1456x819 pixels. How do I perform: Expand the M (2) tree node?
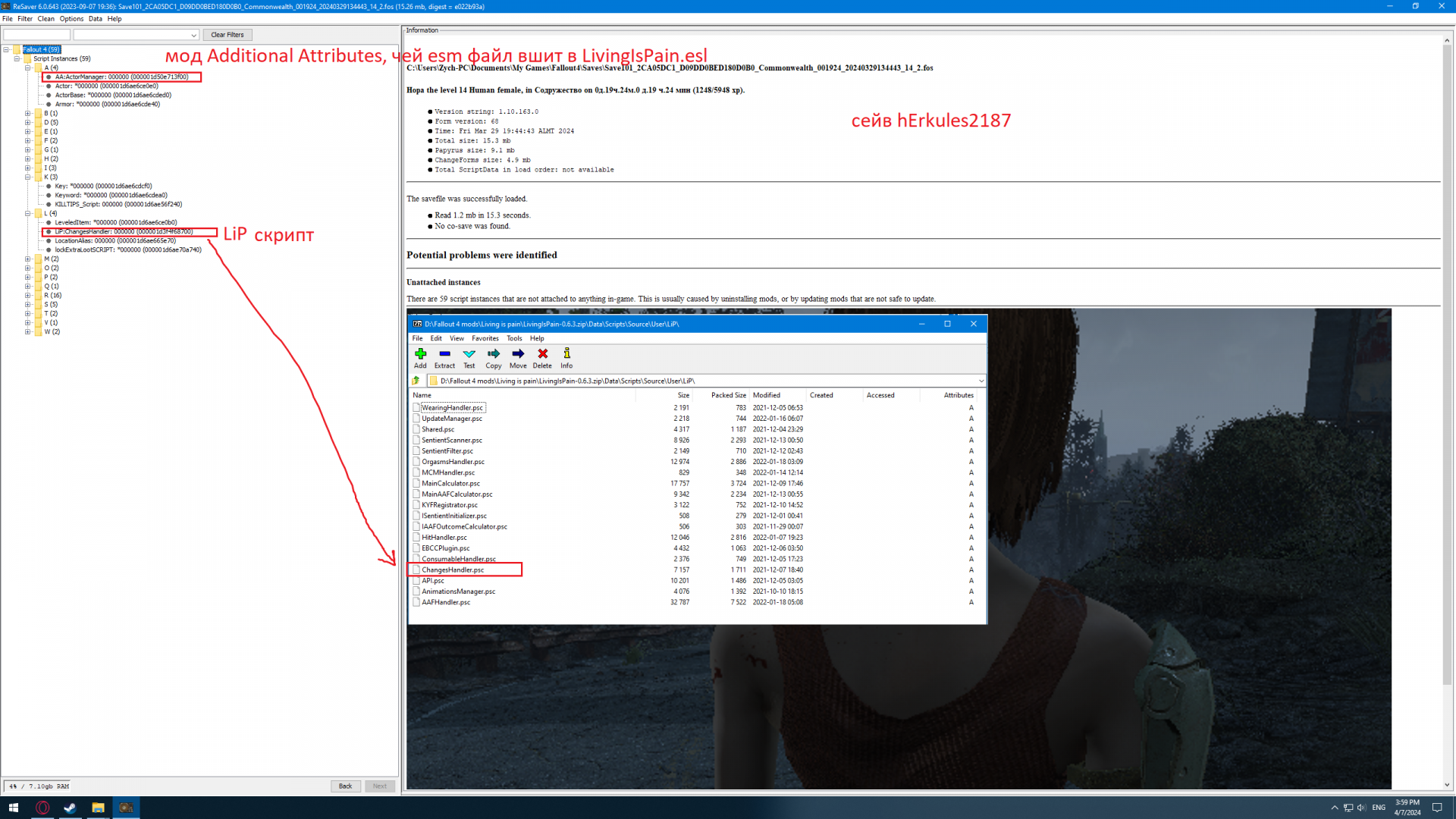tap(28, 259)
